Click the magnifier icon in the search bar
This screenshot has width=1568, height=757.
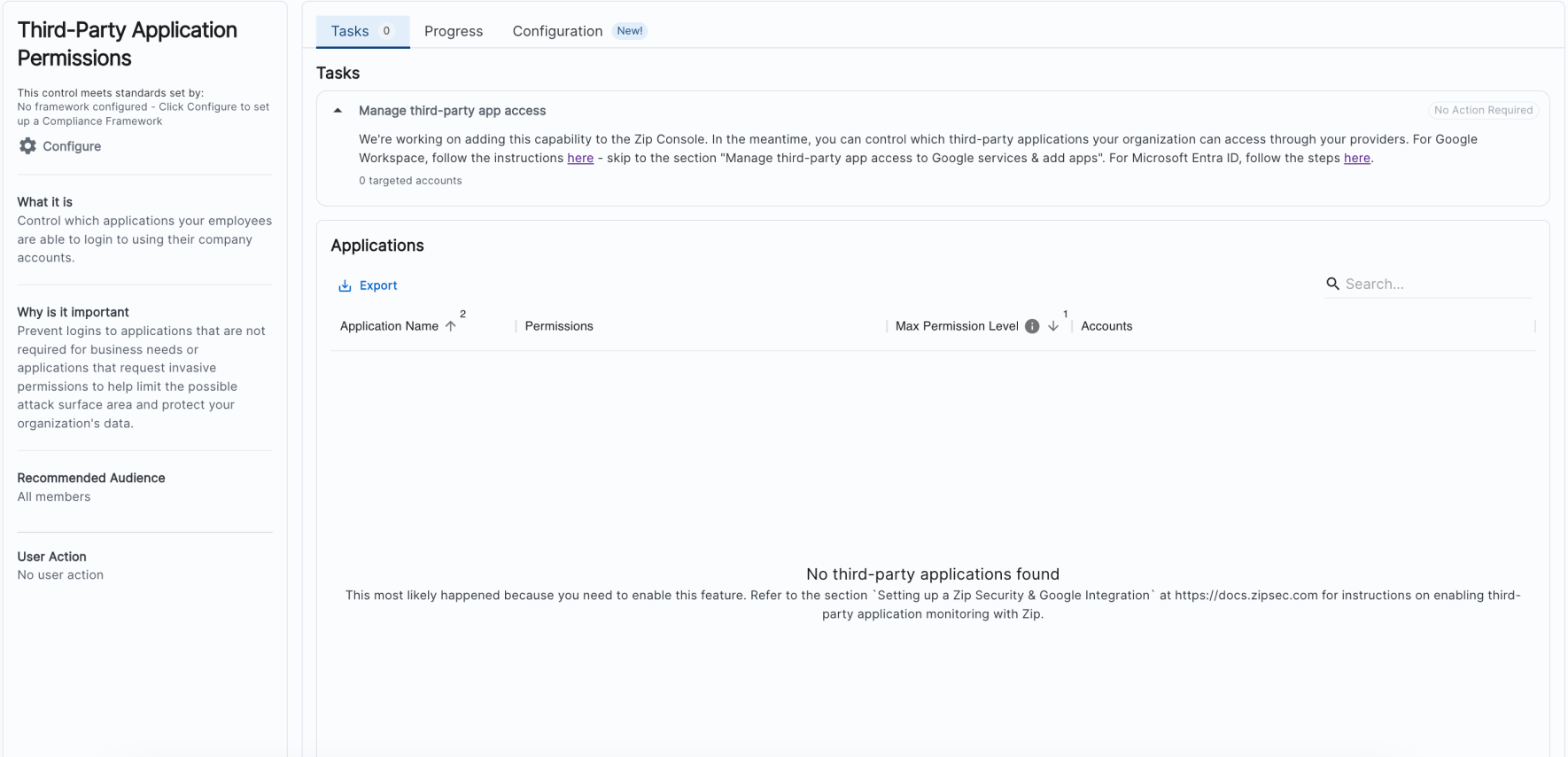point(1332,284)
